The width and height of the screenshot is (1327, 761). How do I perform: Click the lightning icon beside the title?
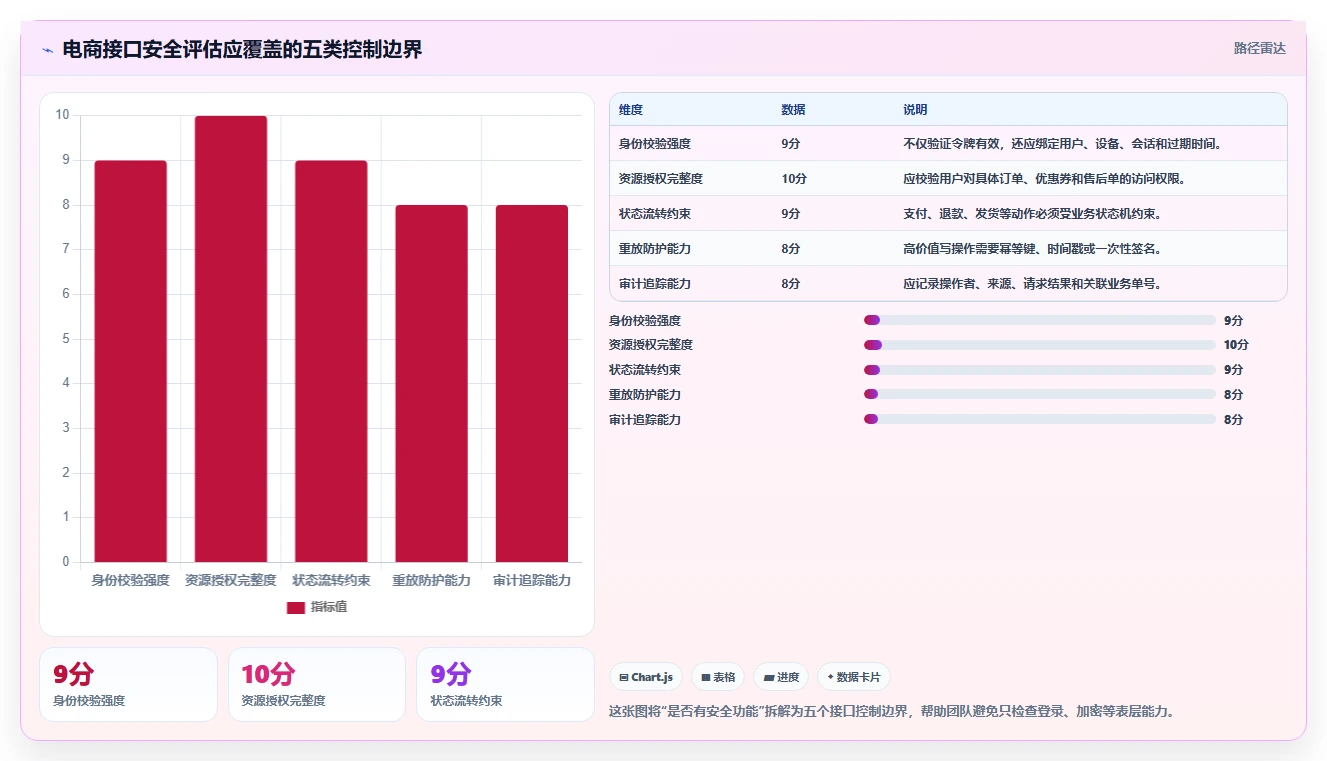47,50
